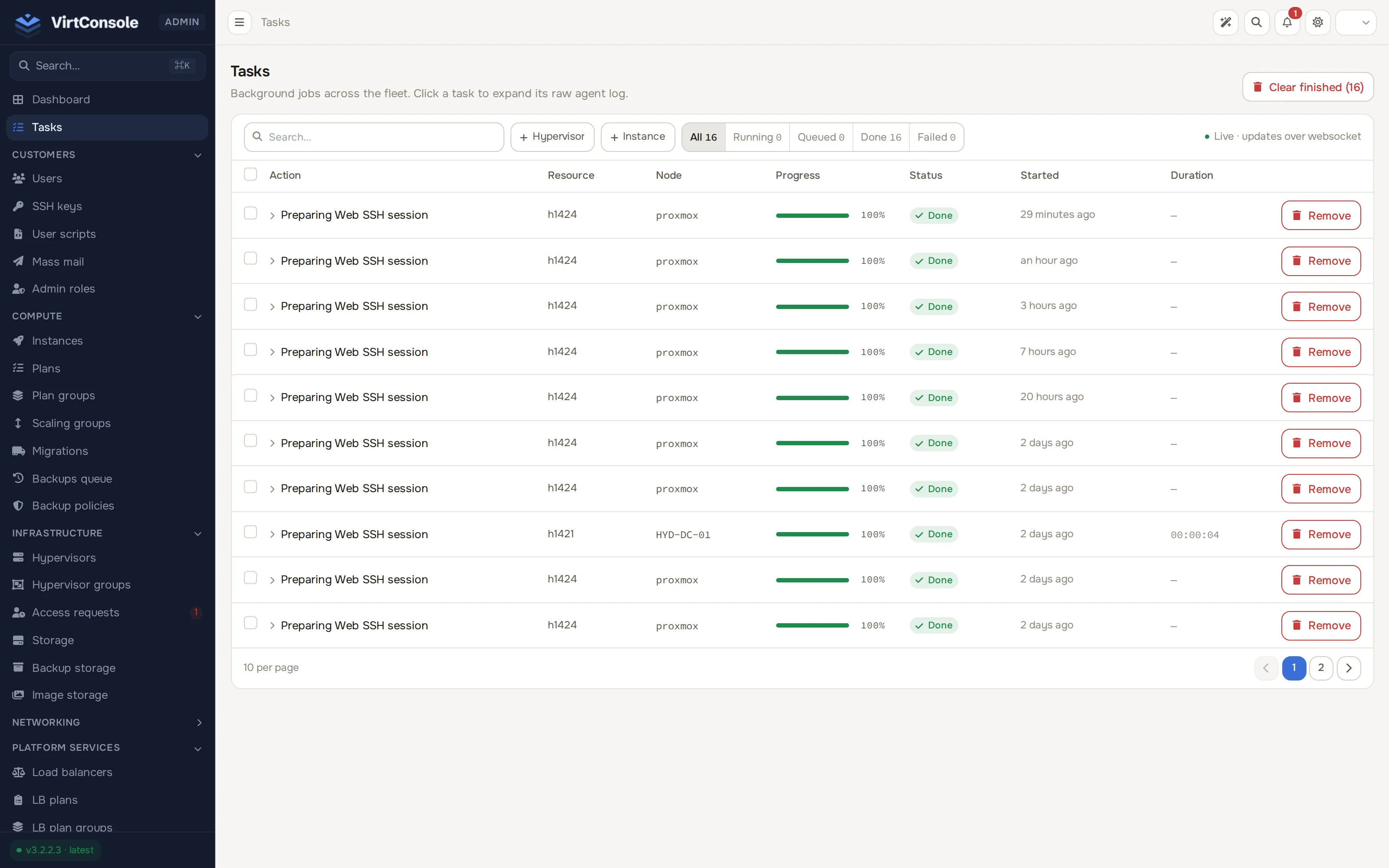Open the user account dropdown in the header
Viewport: 1389px width, 868px height.
[x=1356, y=23]
